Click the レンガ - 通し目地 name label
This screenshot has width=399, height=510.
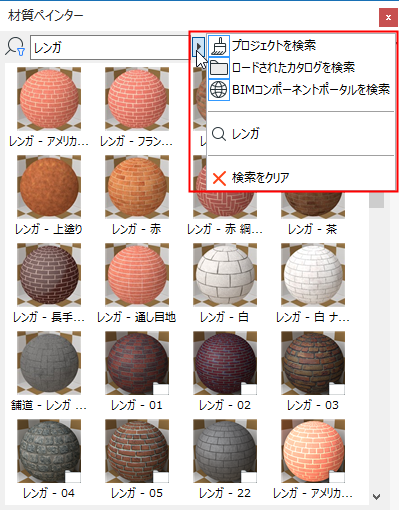(x=137, y=317)
